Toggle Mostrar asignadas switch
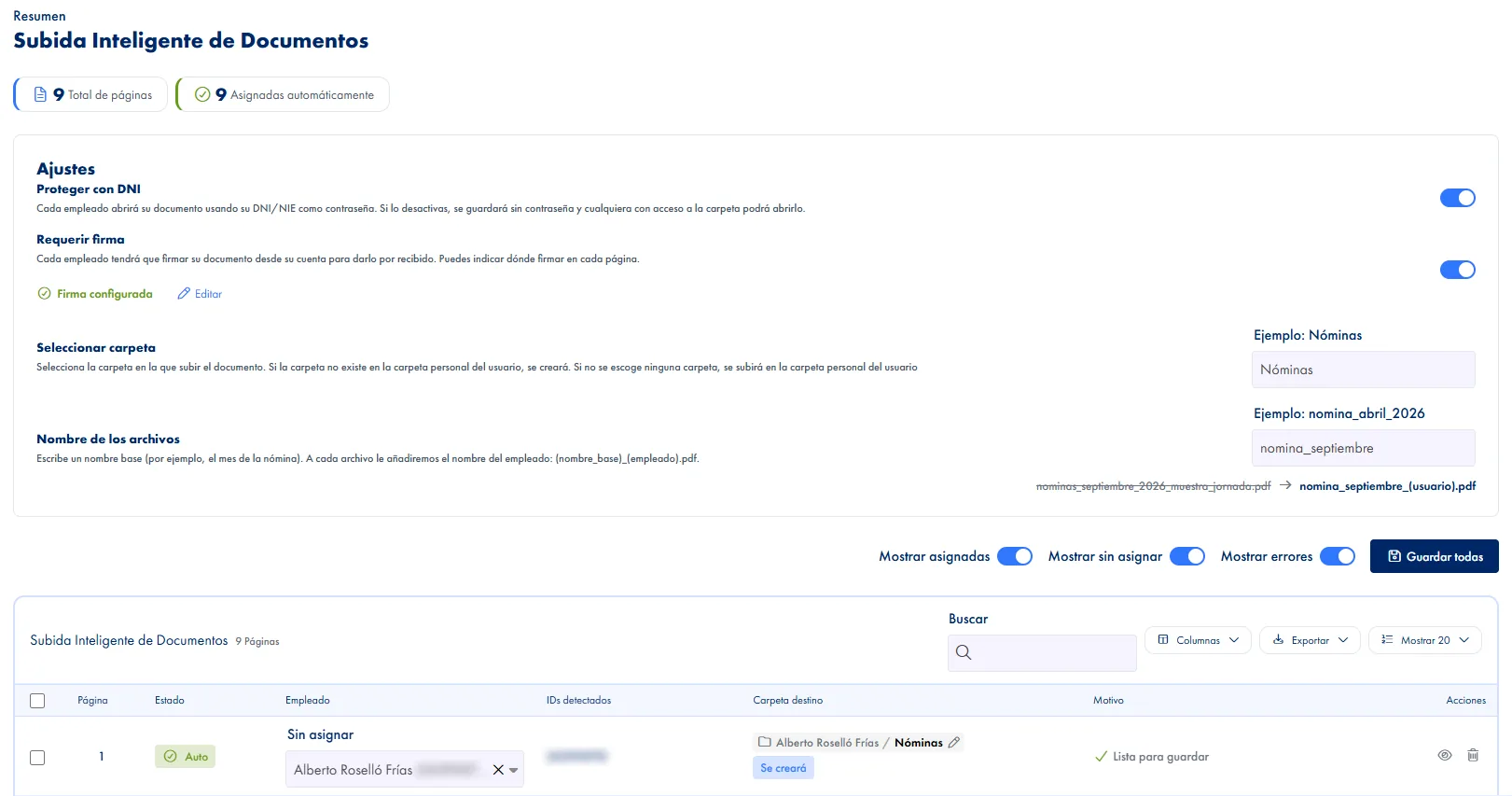Screen dimensions: 1512x796 click(1015, 556)
